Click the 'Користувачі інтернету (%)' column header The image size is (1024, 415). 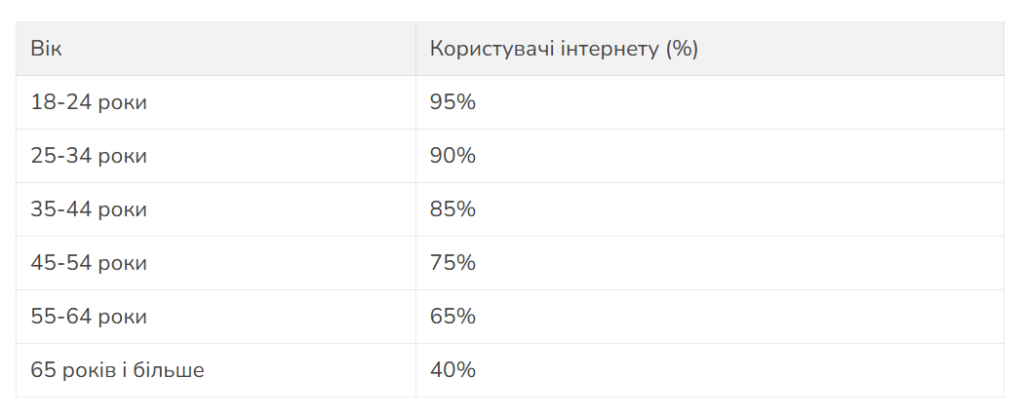710,49
